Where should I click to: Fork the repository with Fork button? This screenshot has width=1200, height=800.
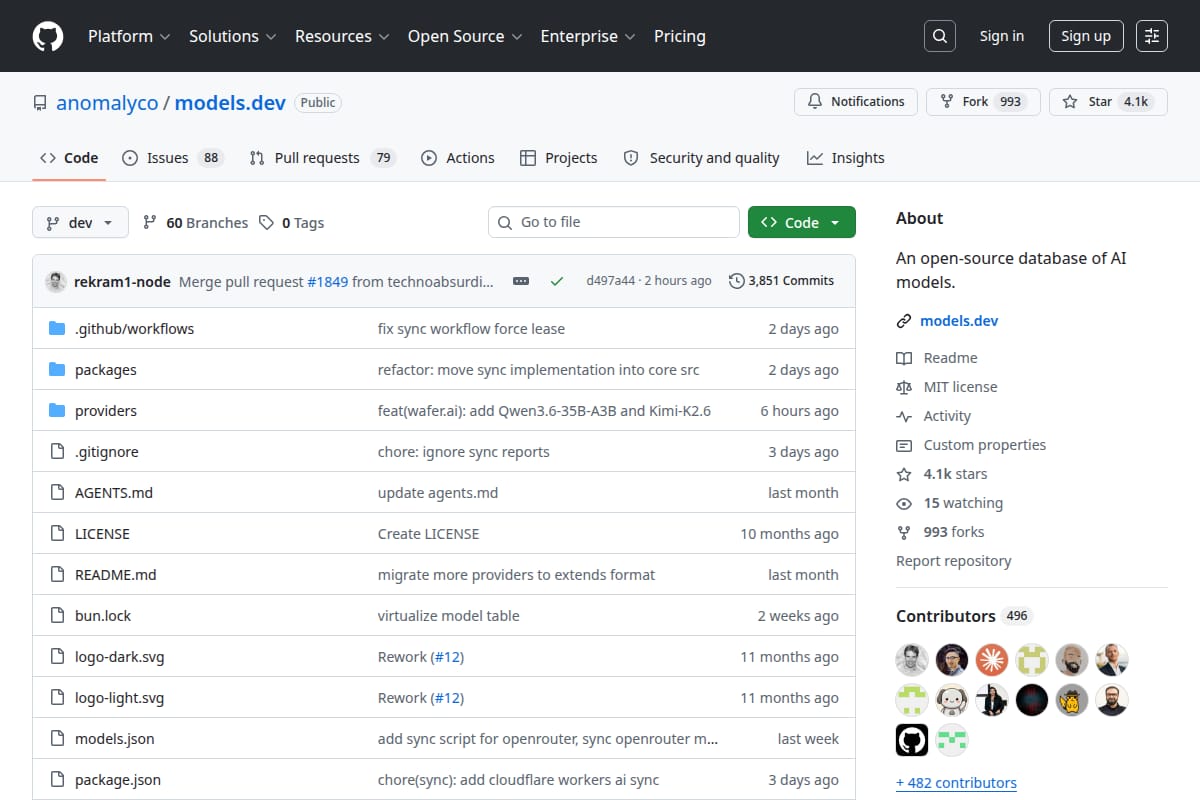983,102
